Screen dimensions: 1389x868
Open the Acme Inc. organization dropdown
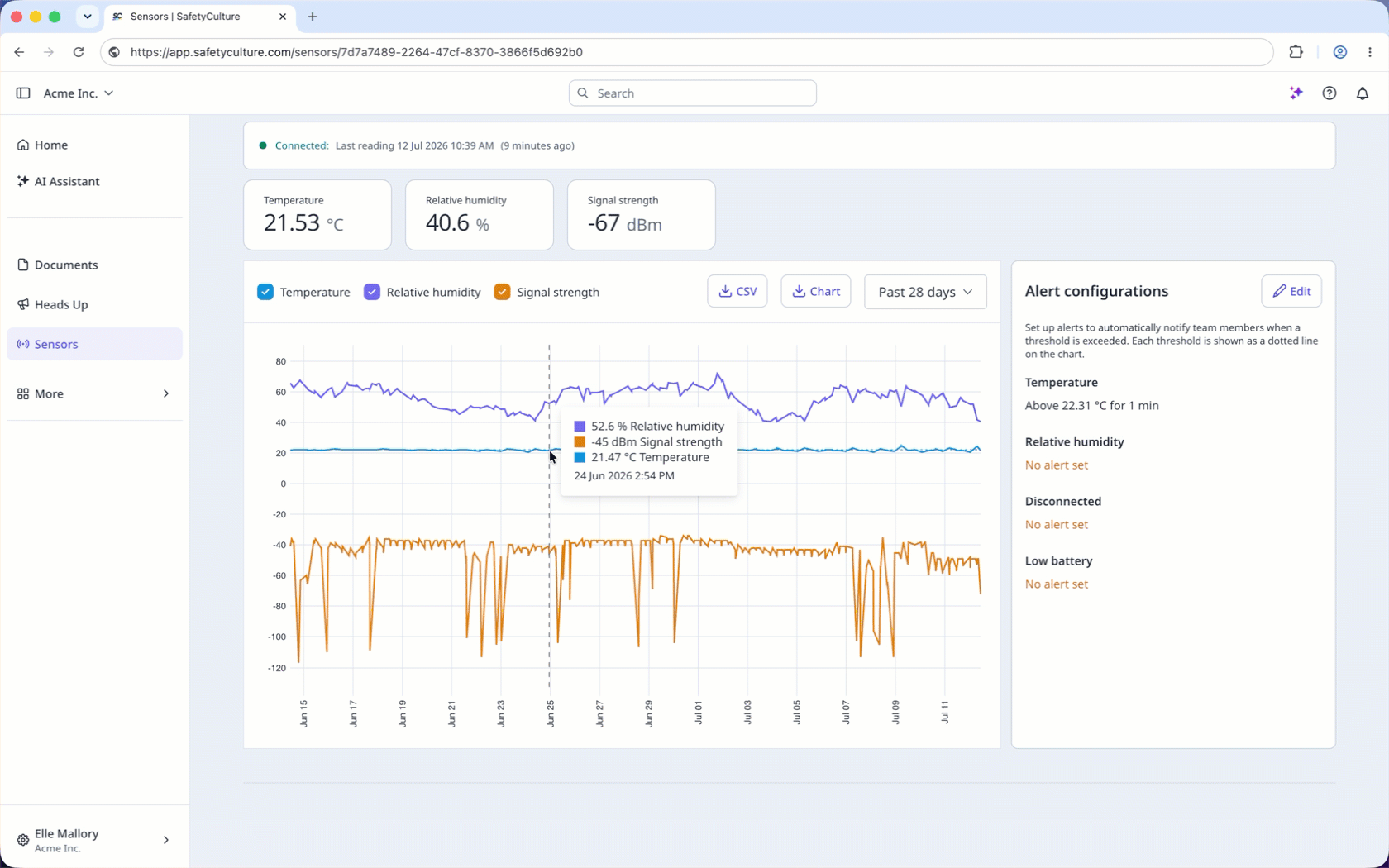pos(79,93)
